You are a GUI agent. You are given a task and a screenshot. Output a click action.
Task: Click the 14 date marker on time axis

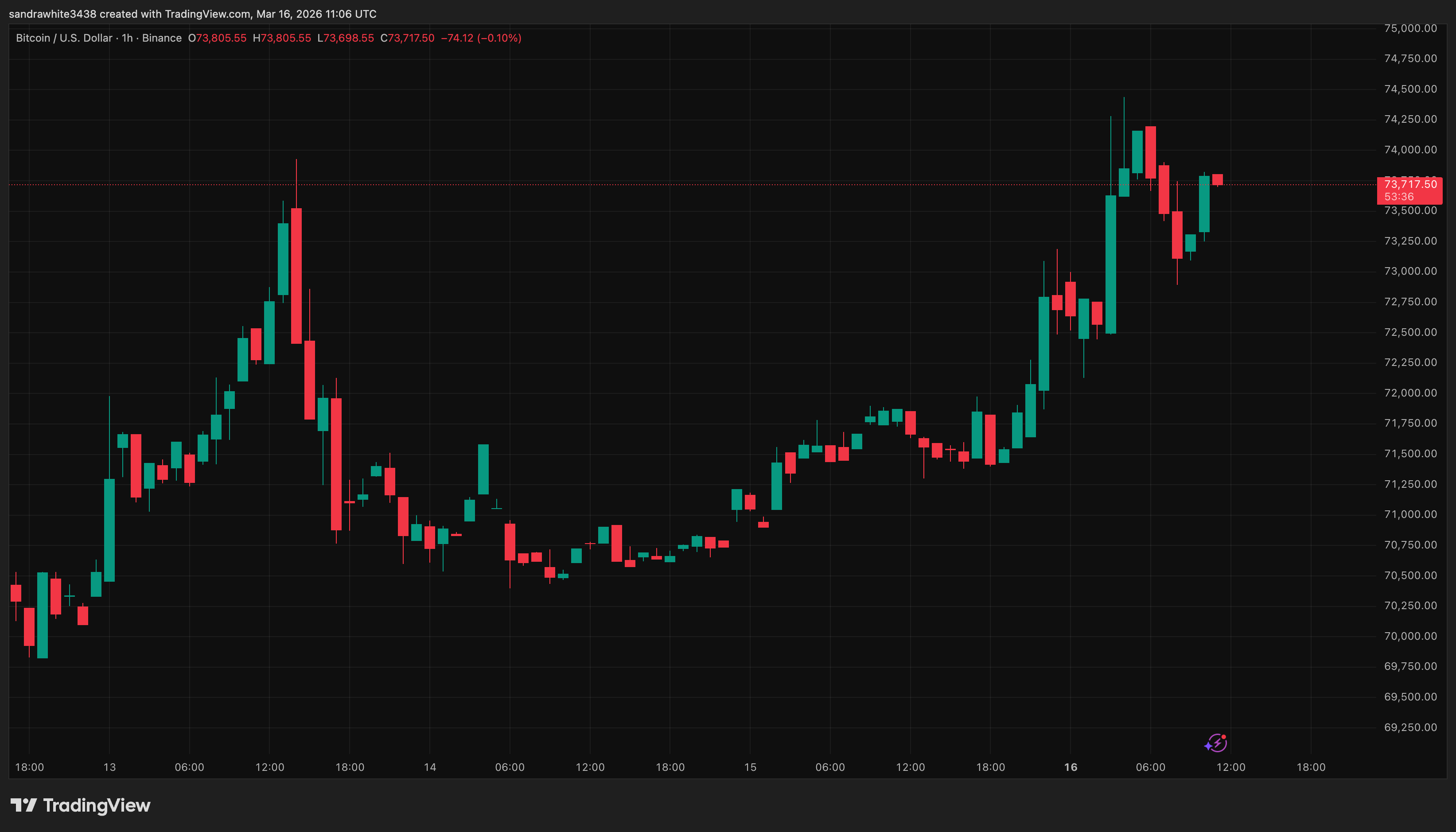coord(430,767)
